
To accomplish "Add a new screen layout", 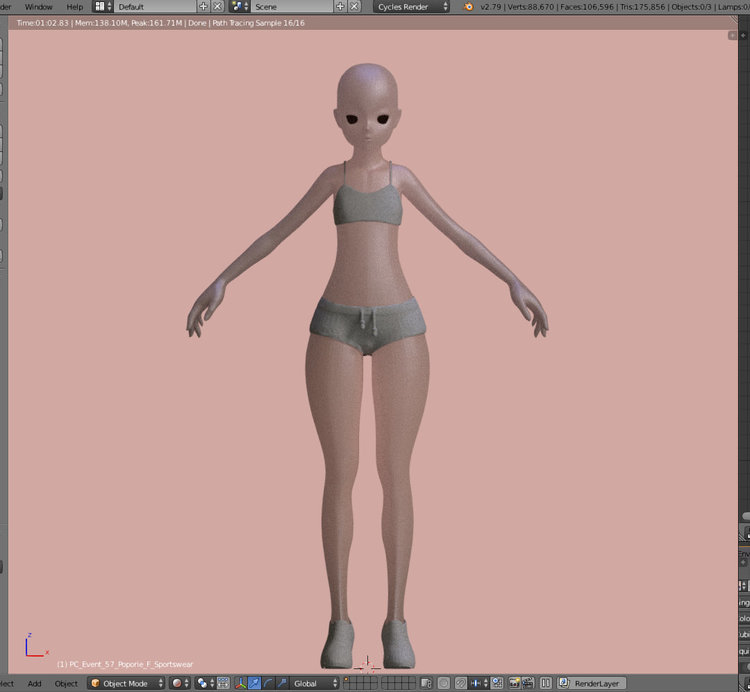I will 203,7.
